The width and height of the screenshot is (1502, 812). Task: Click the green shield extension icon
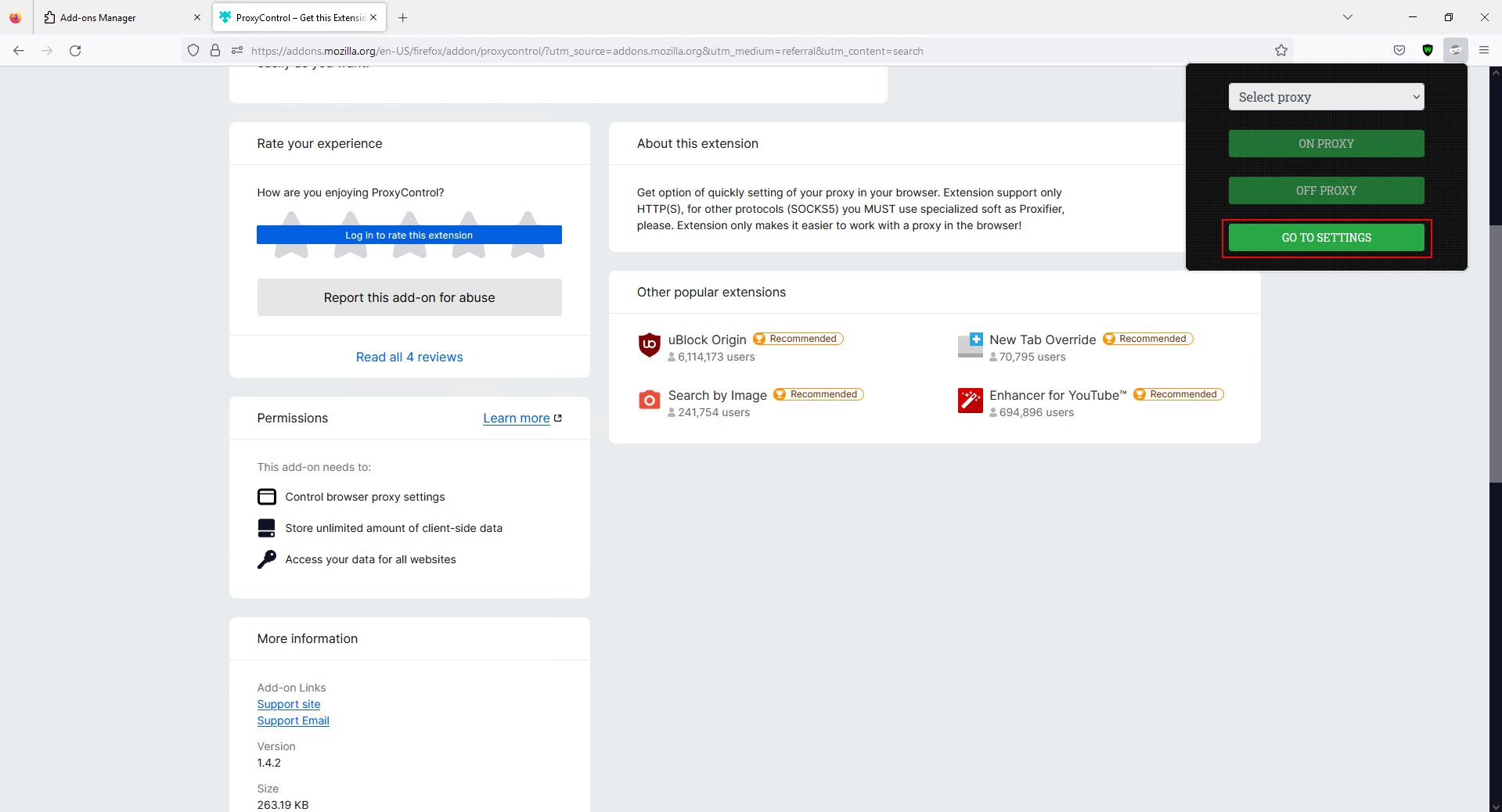coord(1428,51)
